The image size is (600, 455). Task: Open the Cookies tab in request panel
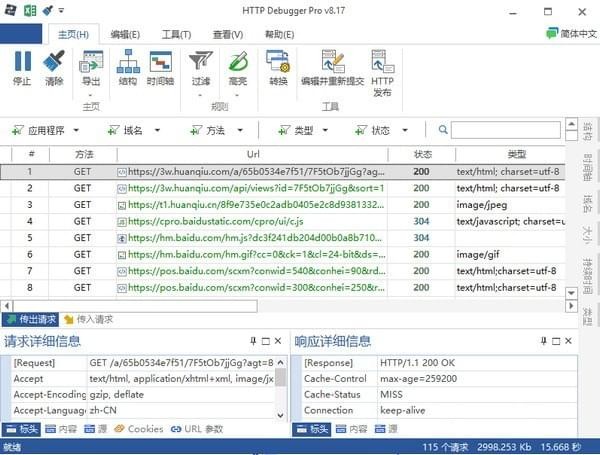coord(139,429)
